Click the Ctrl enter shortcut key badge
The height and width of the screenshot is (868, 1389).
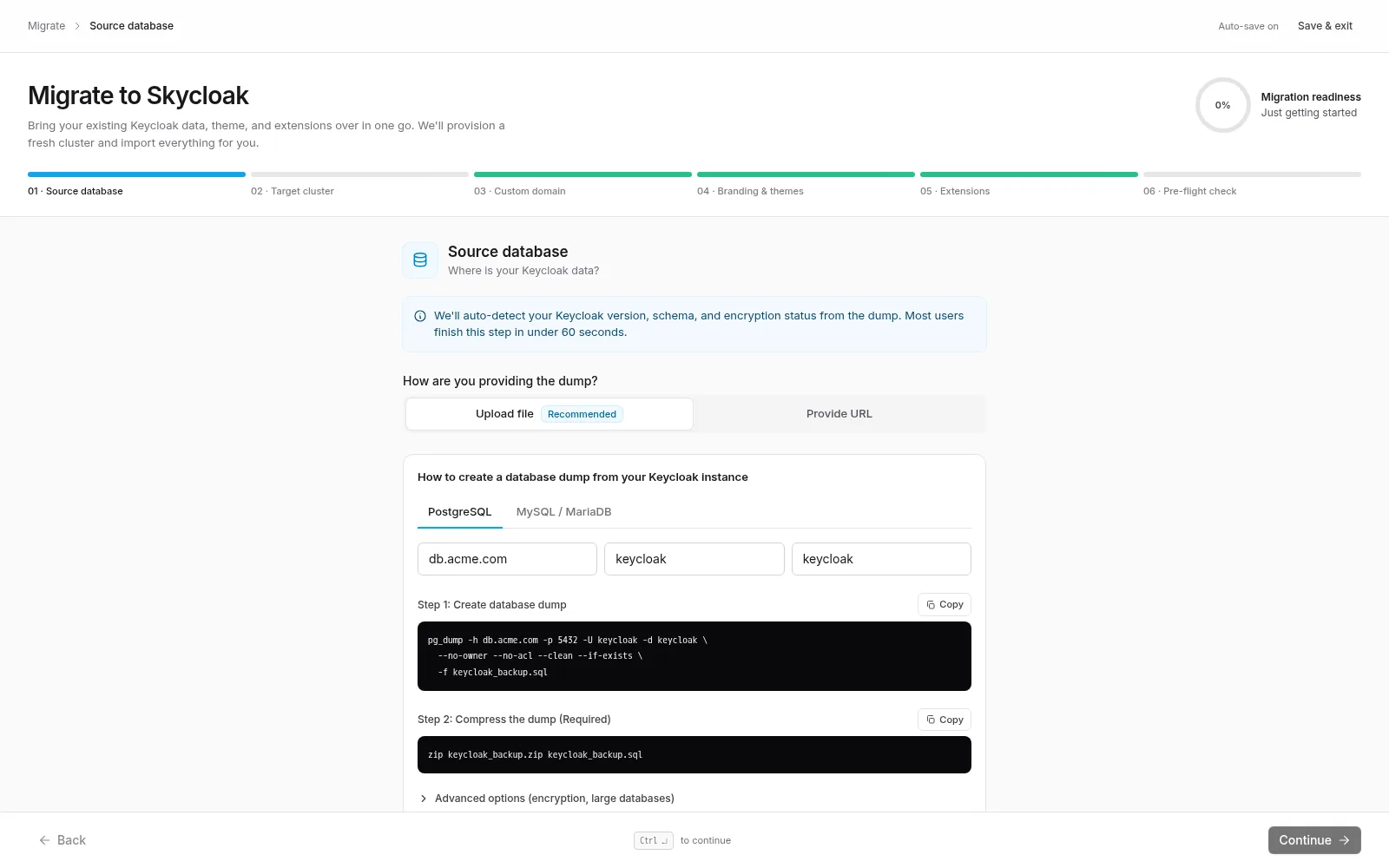[653, 840]
